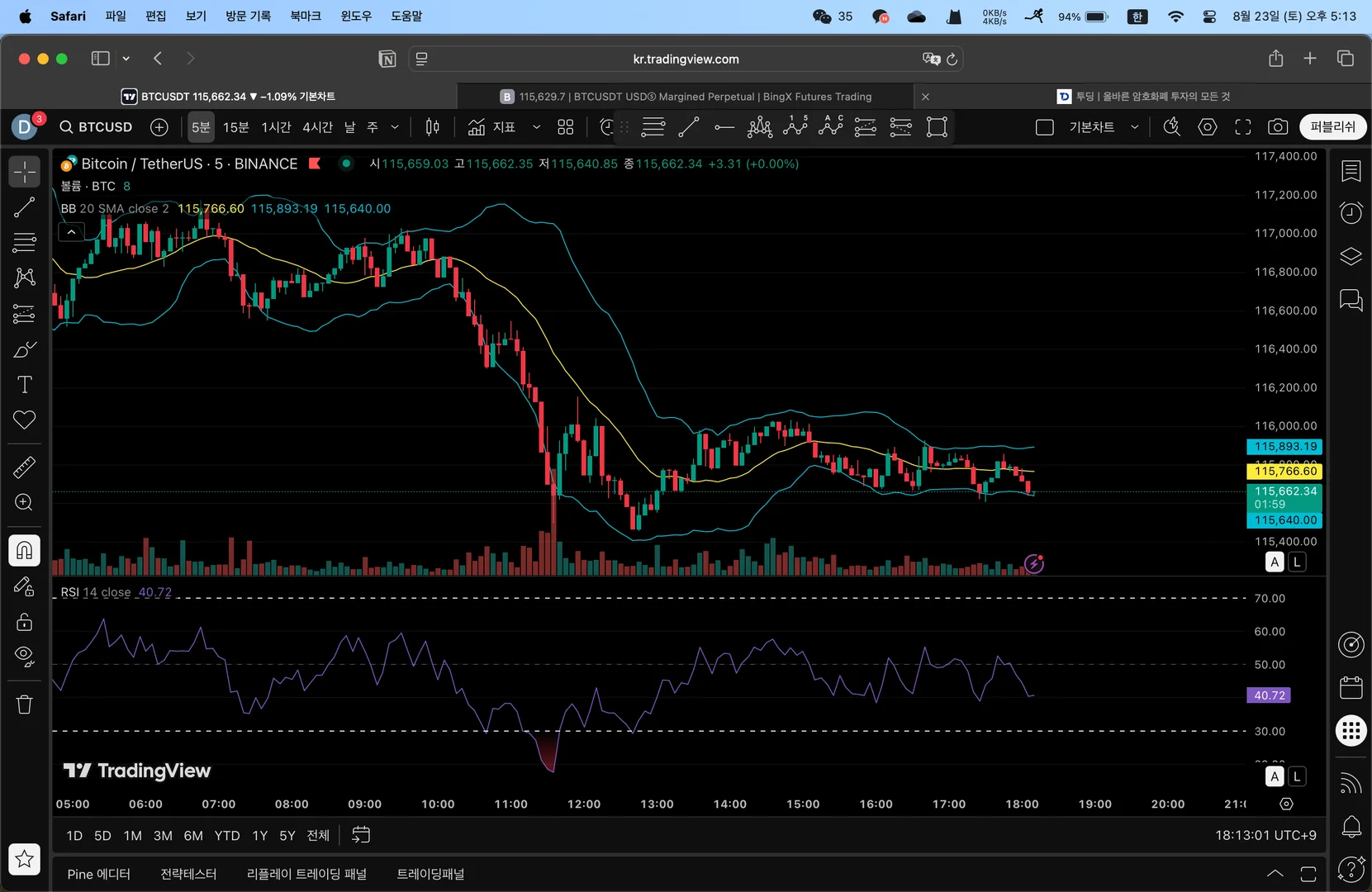
Task: Click the BTCUSD symbol search field
Action: coord(96,127)
